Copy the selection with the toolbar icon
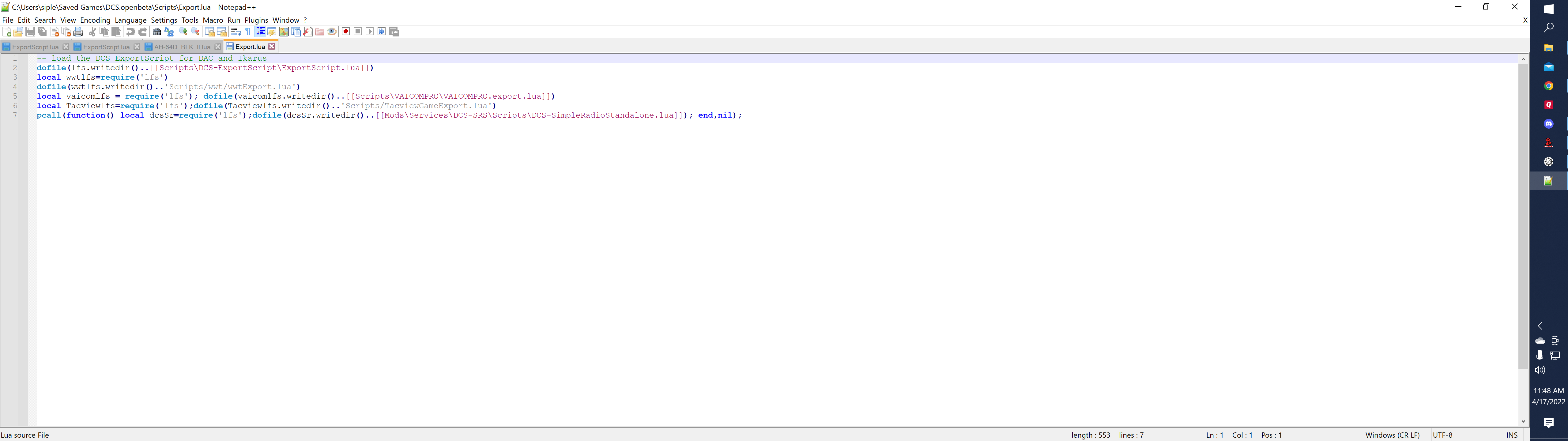This screenshot has width=1568, height=441. click(105, 32)
